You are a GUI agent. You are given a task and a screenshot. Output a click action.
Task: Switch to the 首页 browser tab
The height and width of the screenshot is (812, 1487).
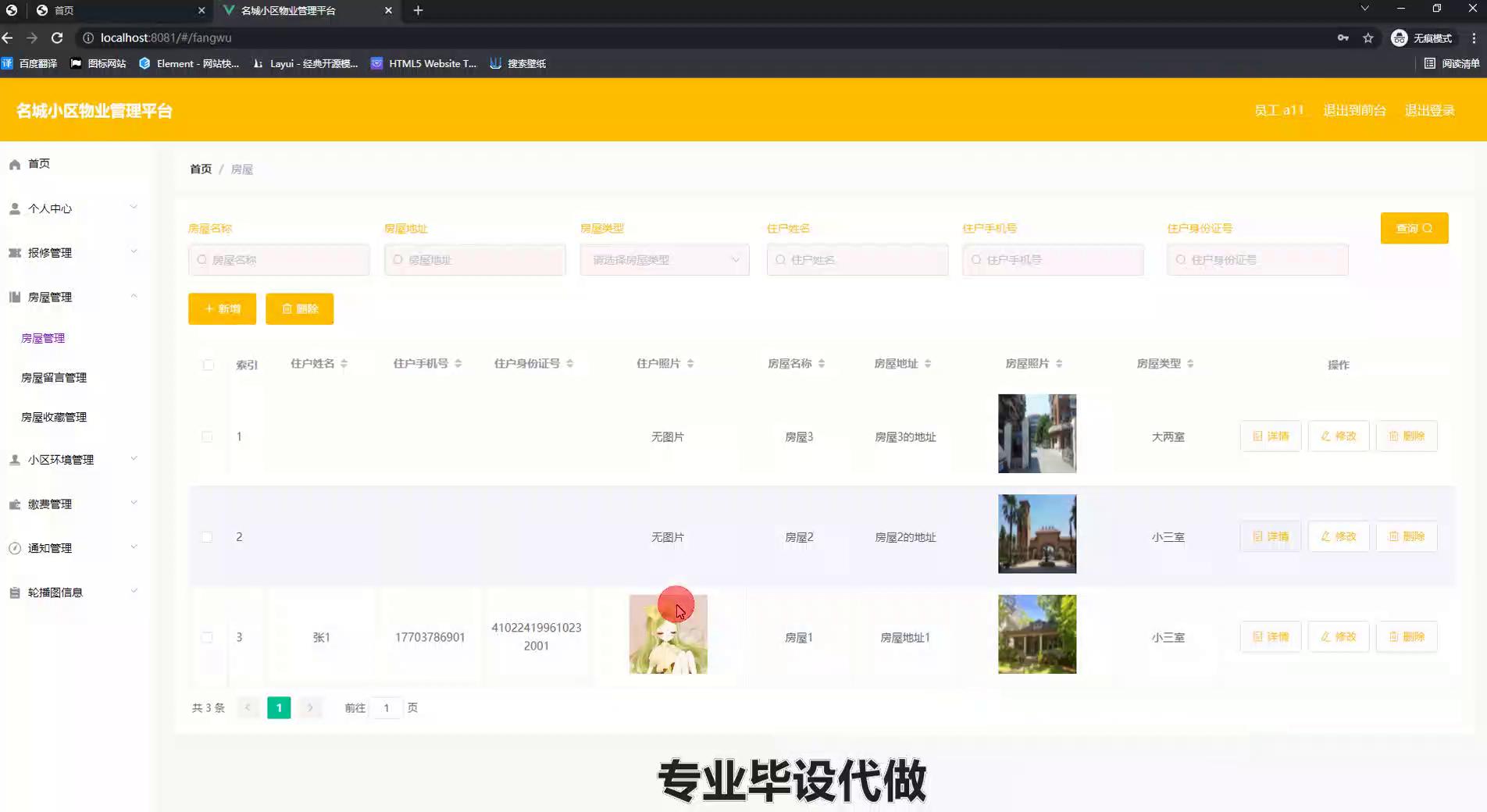click(117, 10)
